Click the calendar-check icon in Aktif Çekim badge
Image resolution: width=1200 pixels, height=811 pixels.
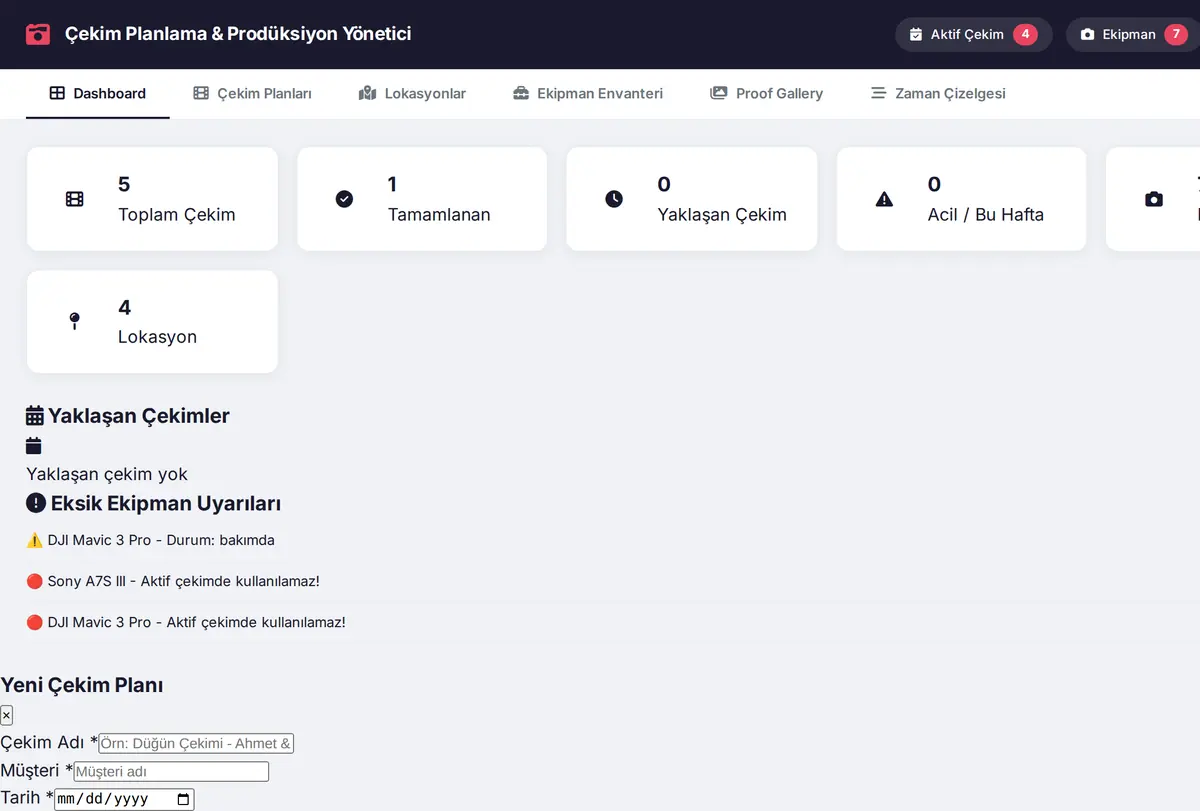916,34
